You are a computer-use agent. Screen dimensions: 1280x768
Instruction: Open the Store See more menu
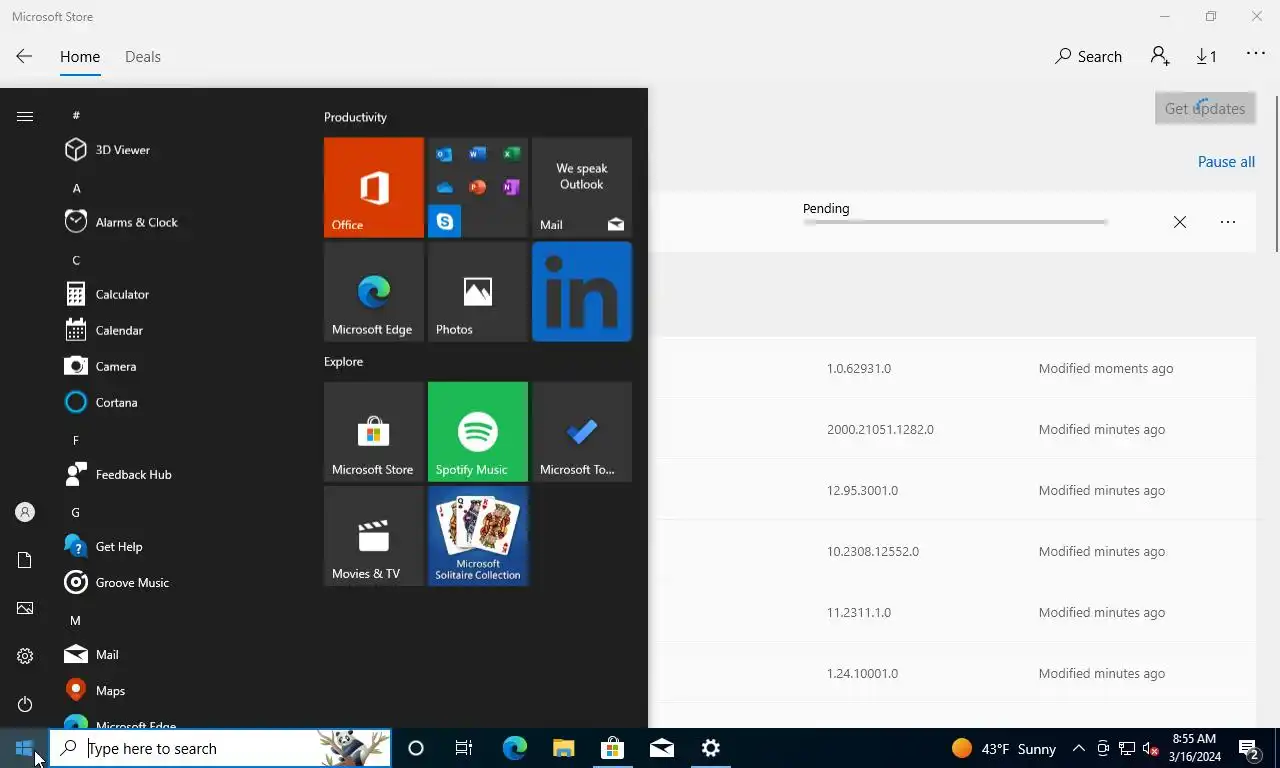1256,54
